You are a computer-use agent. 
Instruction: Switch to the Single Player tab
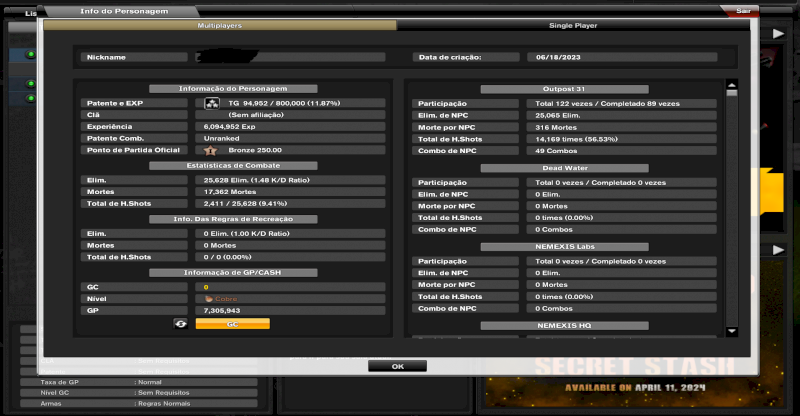[x=573, y=25]
